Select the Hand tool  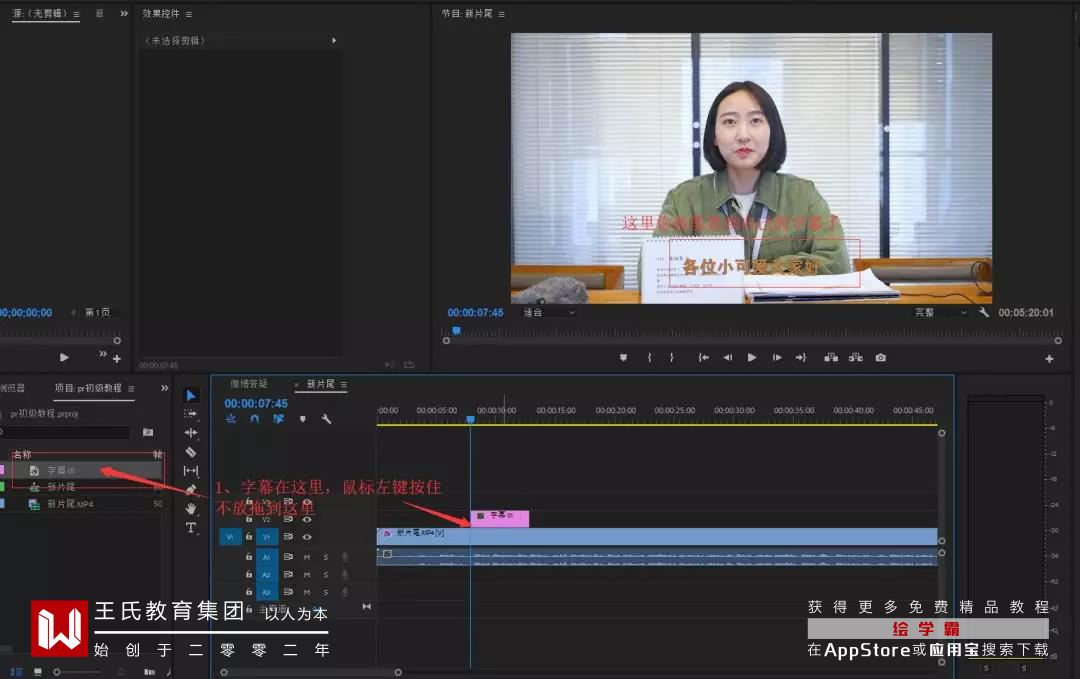(191, 508)
